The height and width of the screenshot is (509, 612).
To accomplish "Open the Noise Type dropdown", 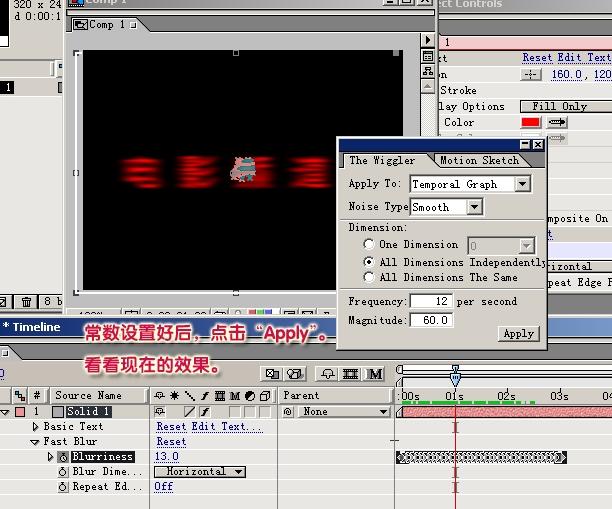I will (474, 207).
